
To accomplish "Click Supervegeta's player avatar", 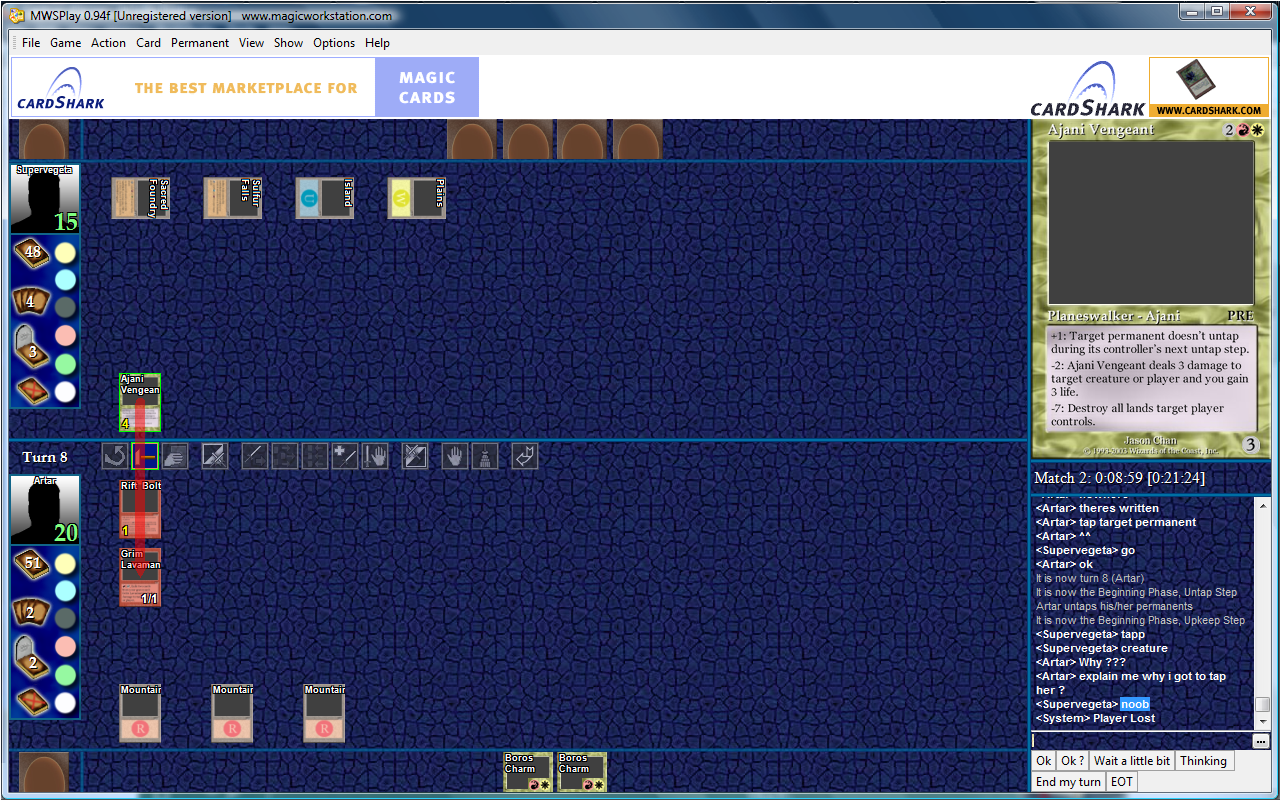I will (45, 199).
